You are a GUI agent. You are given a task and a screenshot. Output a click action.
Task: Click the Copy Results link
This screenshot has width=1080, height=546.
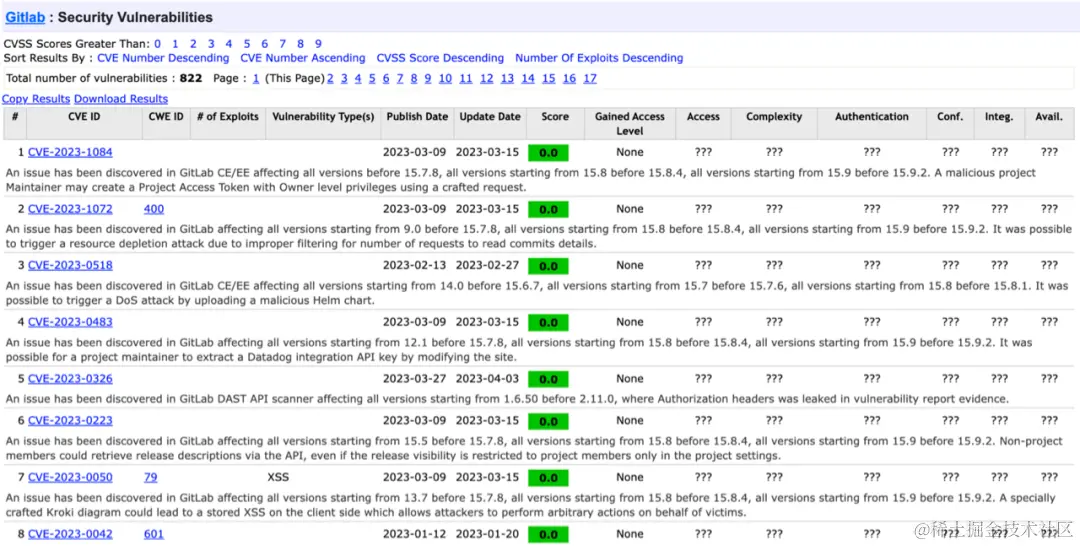(36, 99)
